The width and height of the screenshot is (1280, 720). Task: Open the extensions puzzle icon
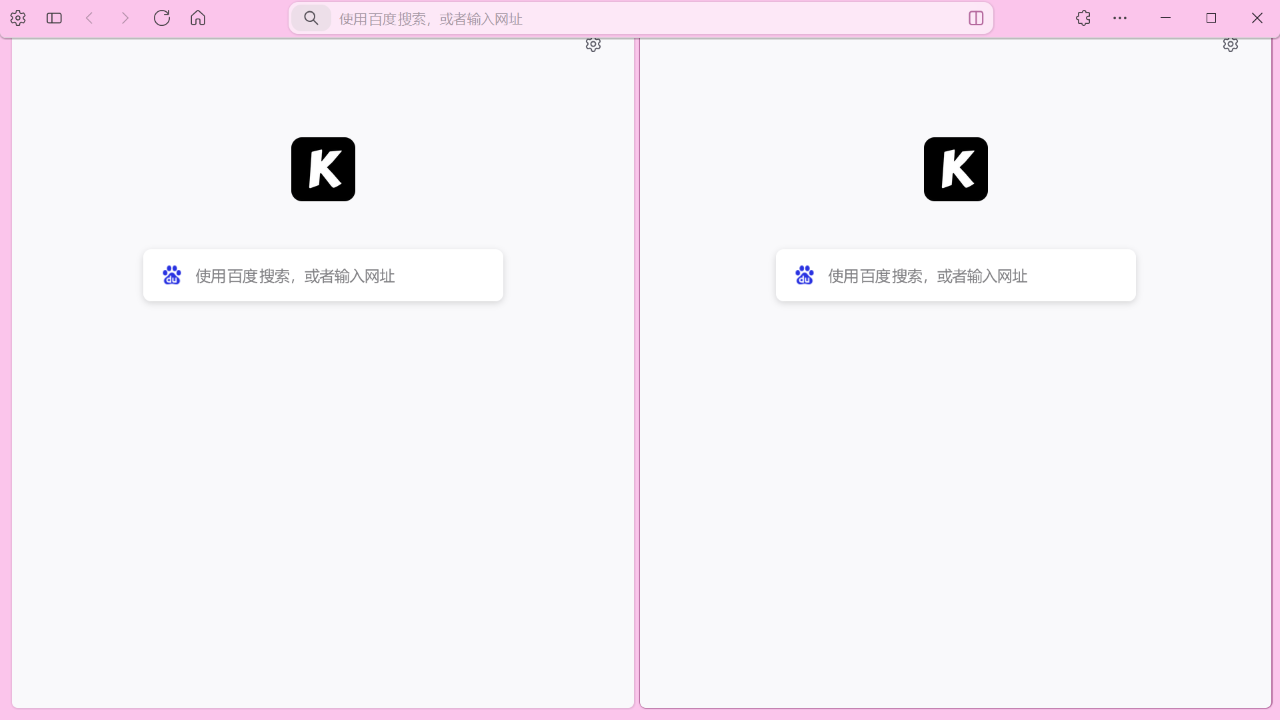click(x=1083, y=17)
